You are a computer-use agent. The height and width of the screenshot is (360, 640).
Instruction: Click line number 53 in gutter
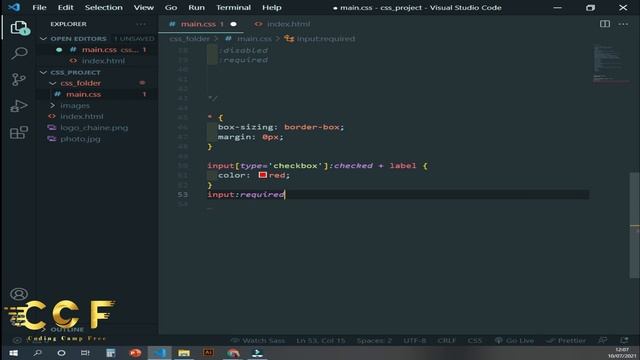pyautogui.click(x=183, y=195)
